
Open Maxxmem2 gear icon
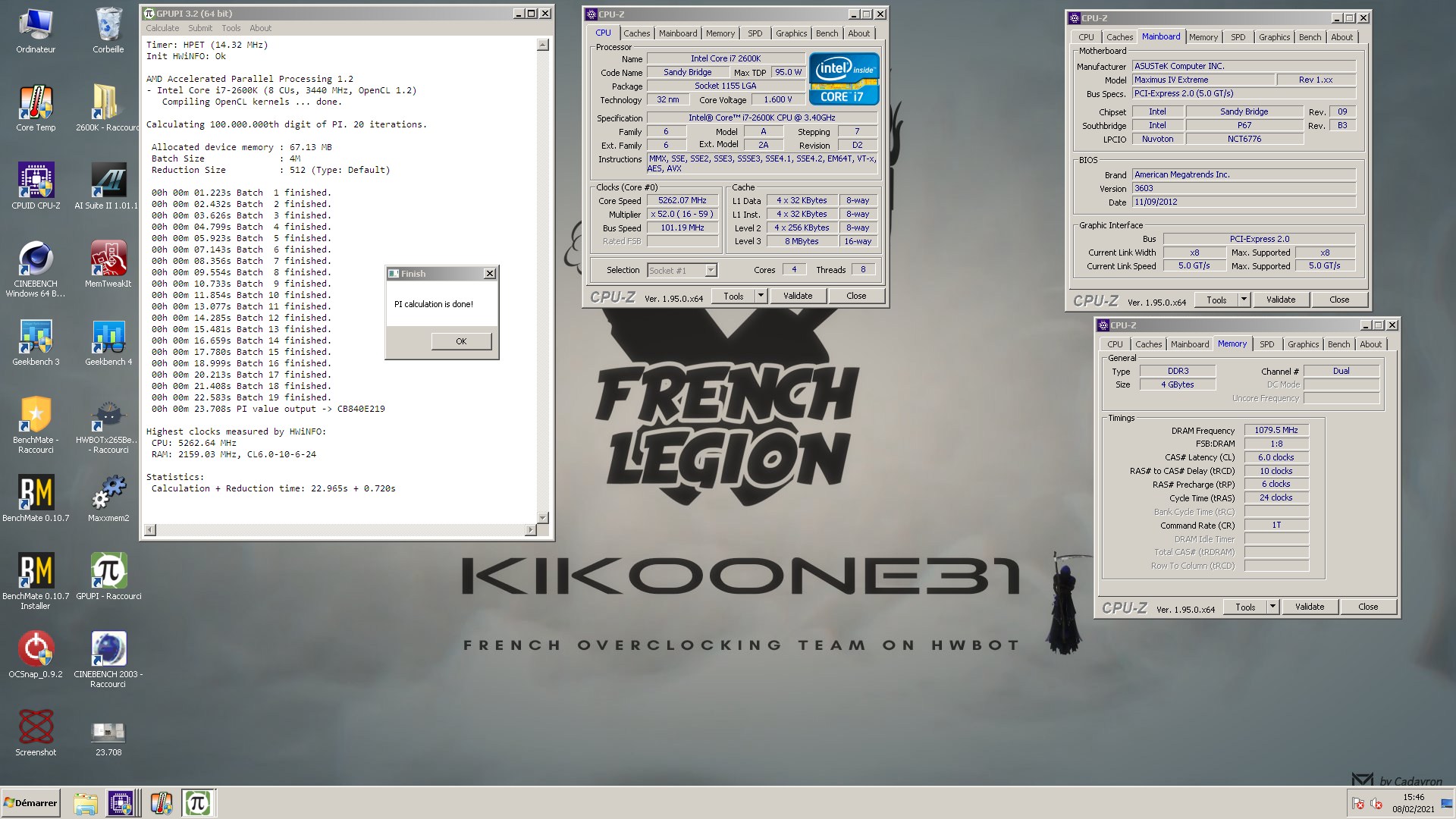click(x=108, y=499)
